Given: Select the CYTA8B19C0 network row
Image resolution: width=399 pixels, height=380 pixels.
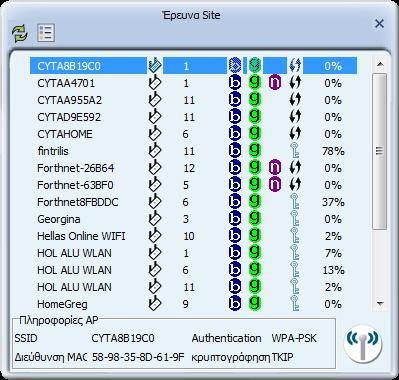Looking at the screenshot, I should (193, 66).
